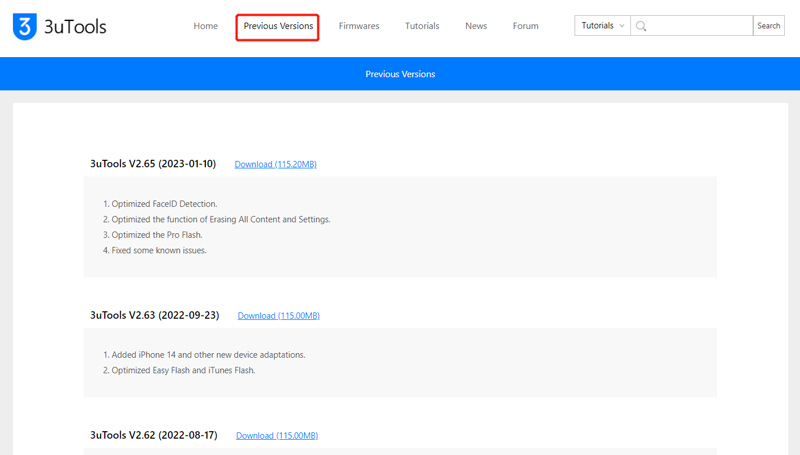Select the heading 3uTools V2.62 (2022-08-17)
Screen dimensions: 800x455
click(x=154, y=435)
